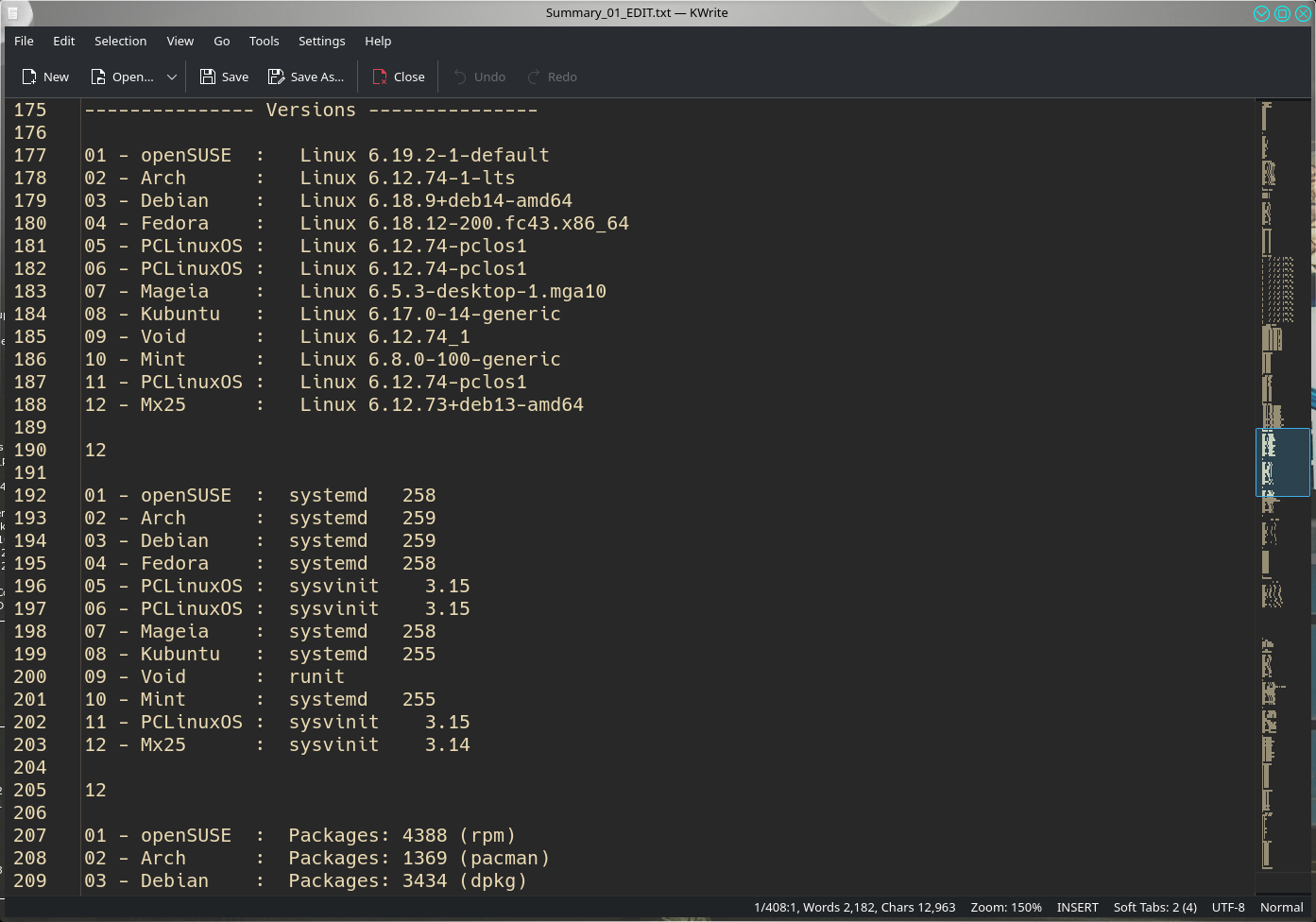Image resolution: width=1316 pixels, height=922 pixels.
Task: Click the Zoom 150% status indicator
Action: coord(1006,907)
